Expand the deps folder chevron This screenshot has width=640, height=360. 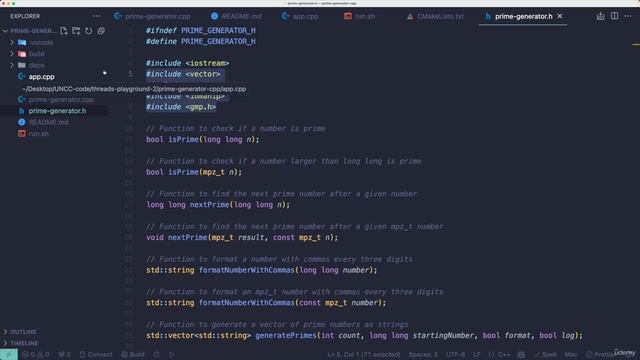click(x=12, y=65)
